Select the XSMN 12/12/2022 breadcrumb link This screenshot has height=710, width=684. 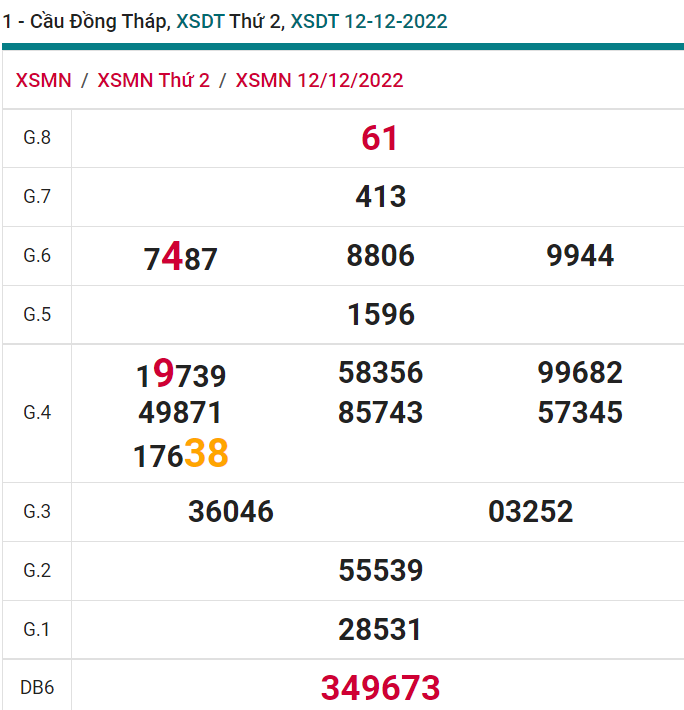[319, 80]
